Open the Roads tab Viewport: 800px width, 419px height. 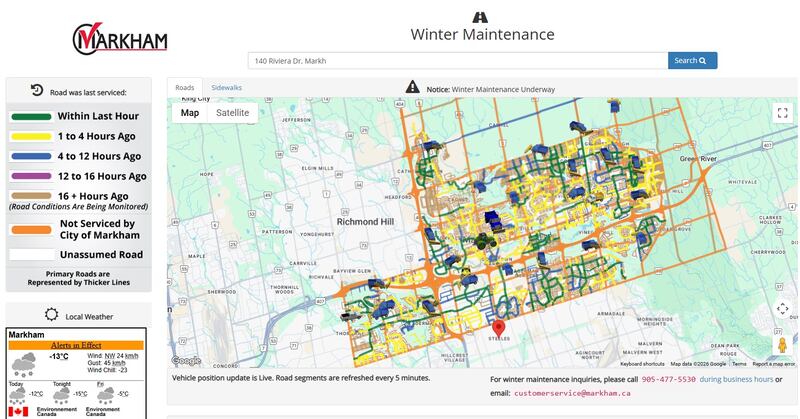tap(185, 88)
